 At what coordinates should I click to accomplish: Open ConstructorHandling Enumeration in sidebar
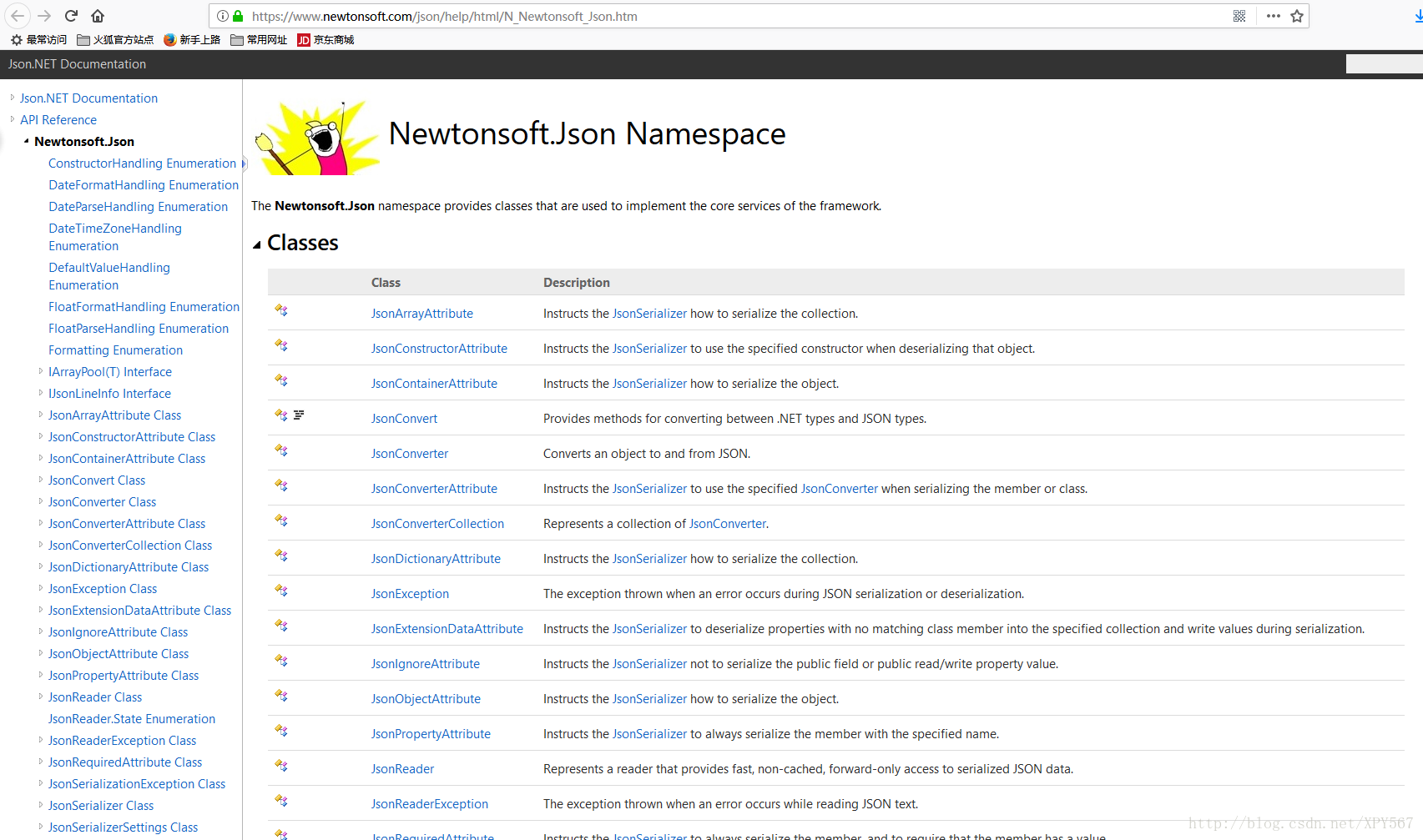point(142,163)
